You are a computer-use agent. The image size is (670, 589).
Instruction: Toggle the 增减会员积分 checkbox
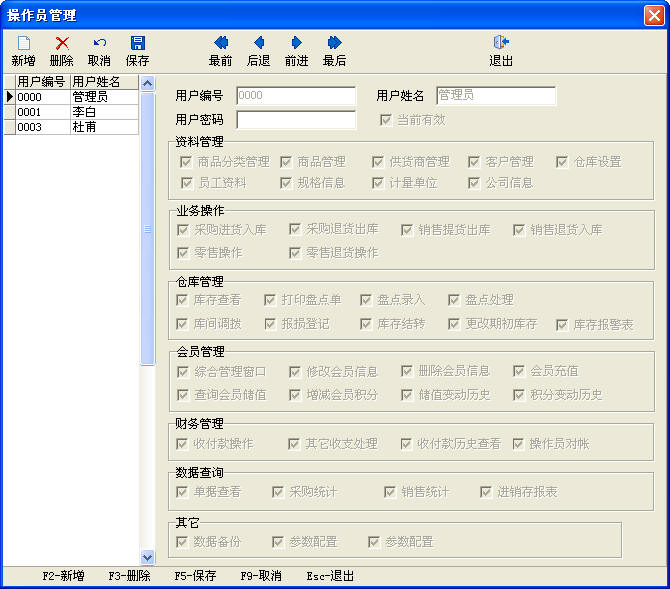click(x=295, y=395)
